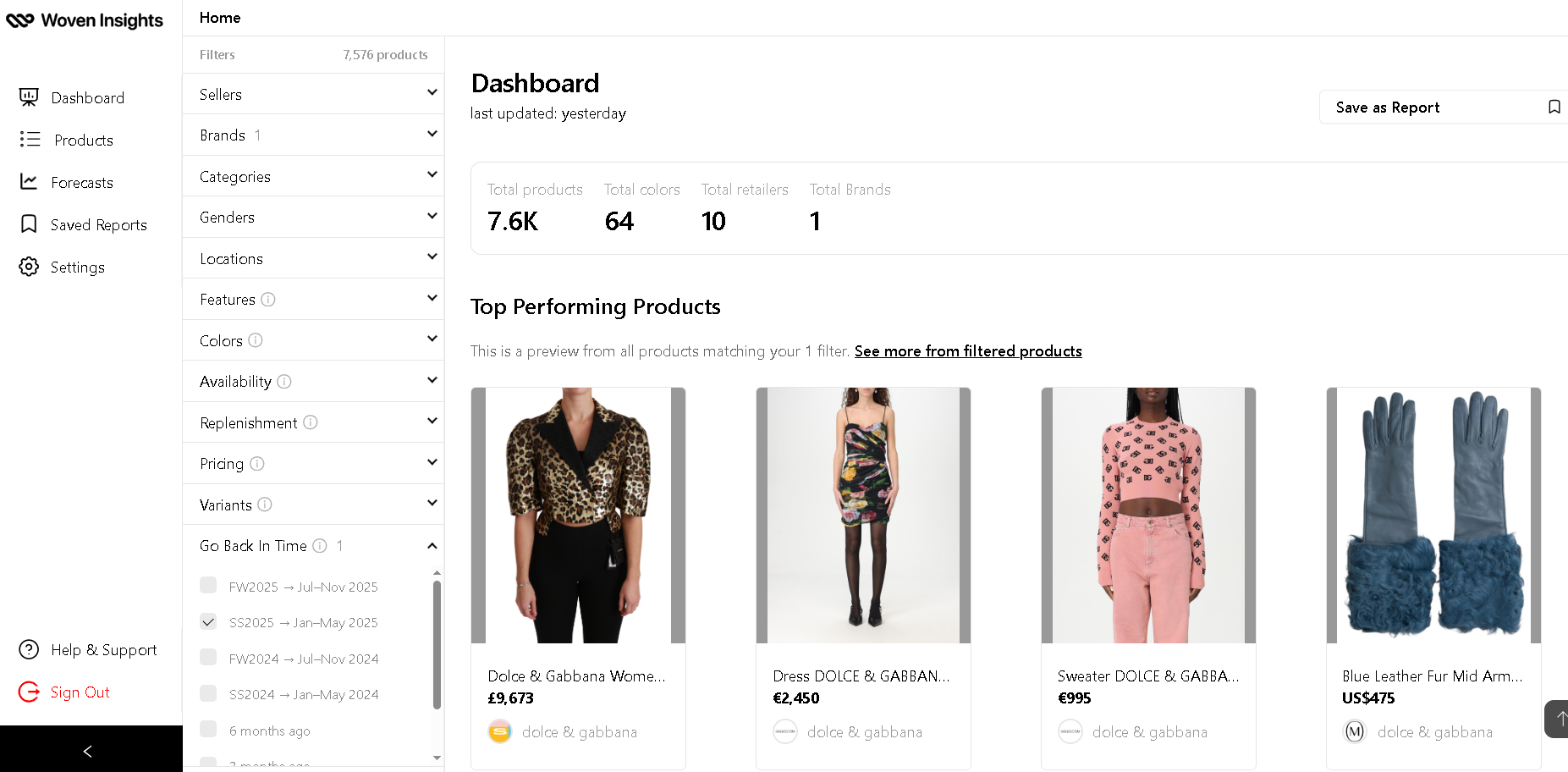Image resolution: width=1568 pixels, height=772 pixels.
Task: Open Forecasts via the chart icon
Action: (x=29, y=182)
